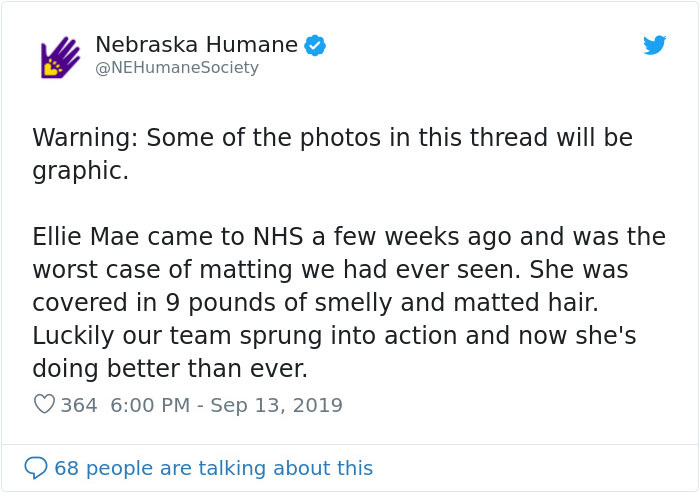Click the 364 likes count
The height and width of the screenshot is (494, 700).
pos(79,405)
